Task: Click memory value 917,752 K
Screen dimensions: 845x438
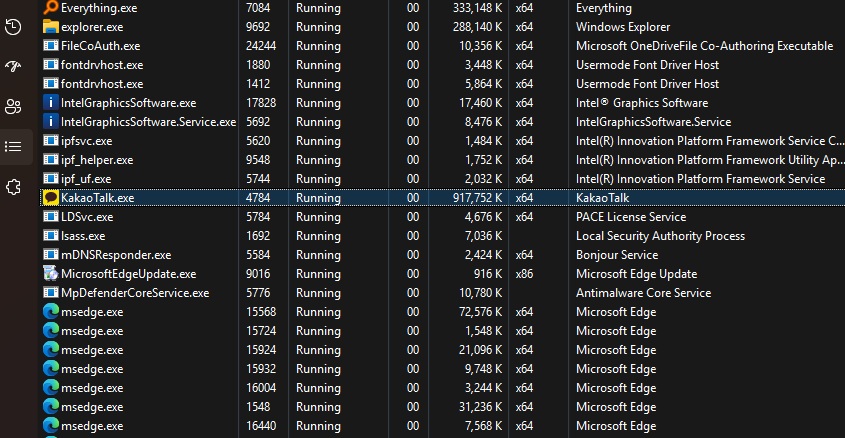Action: pos(477,198)
